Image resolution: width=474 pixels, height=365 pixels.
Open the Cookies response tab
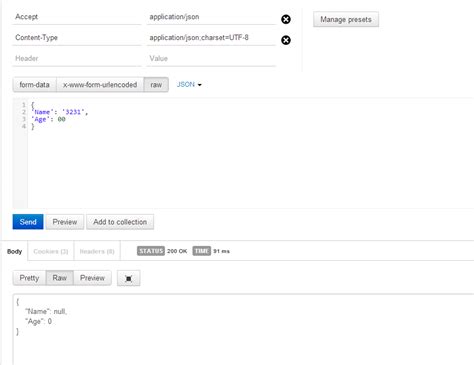51,251
